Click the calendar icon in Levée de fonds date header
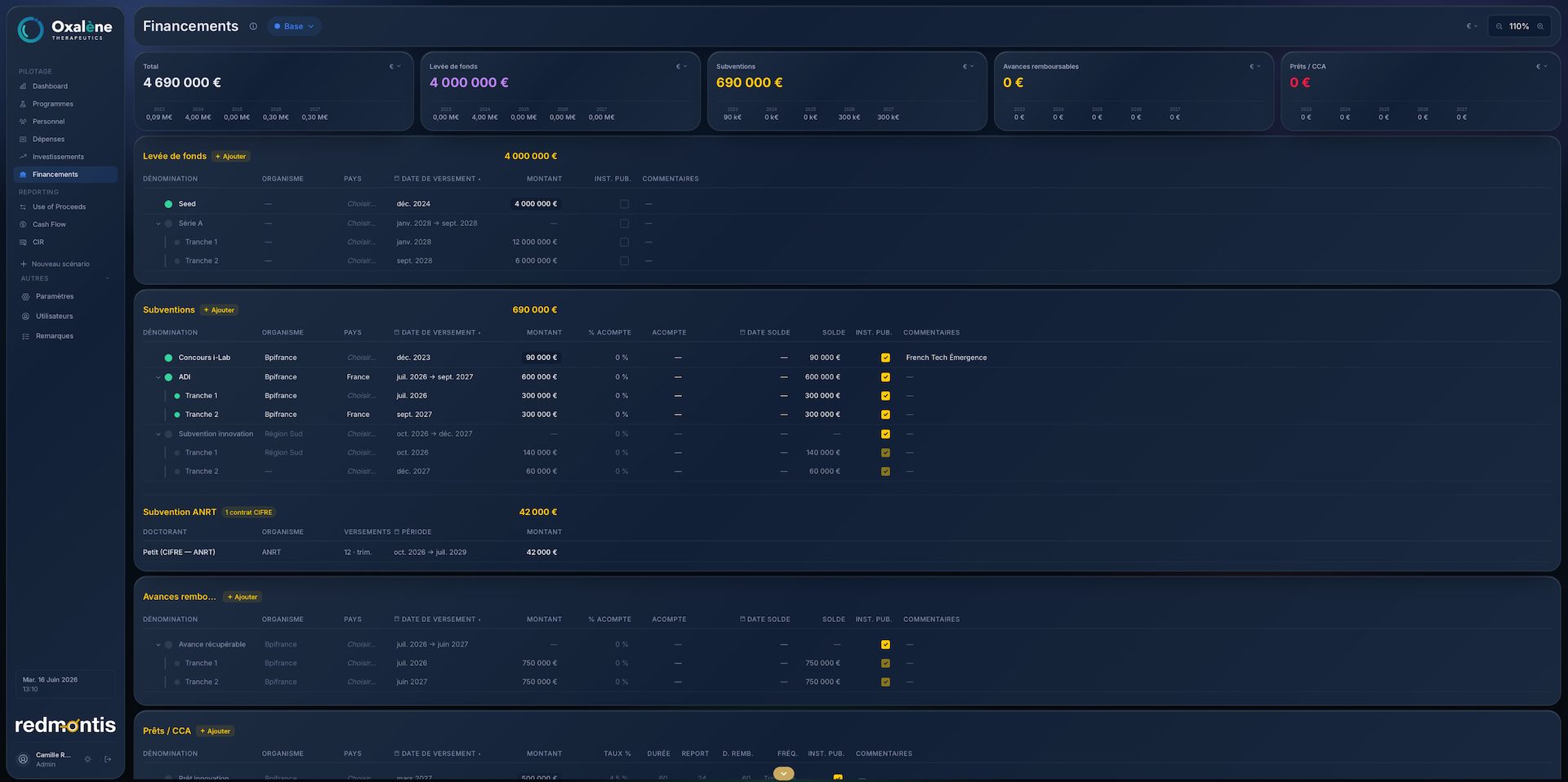 pyautogui.click(x=397, y=179)
